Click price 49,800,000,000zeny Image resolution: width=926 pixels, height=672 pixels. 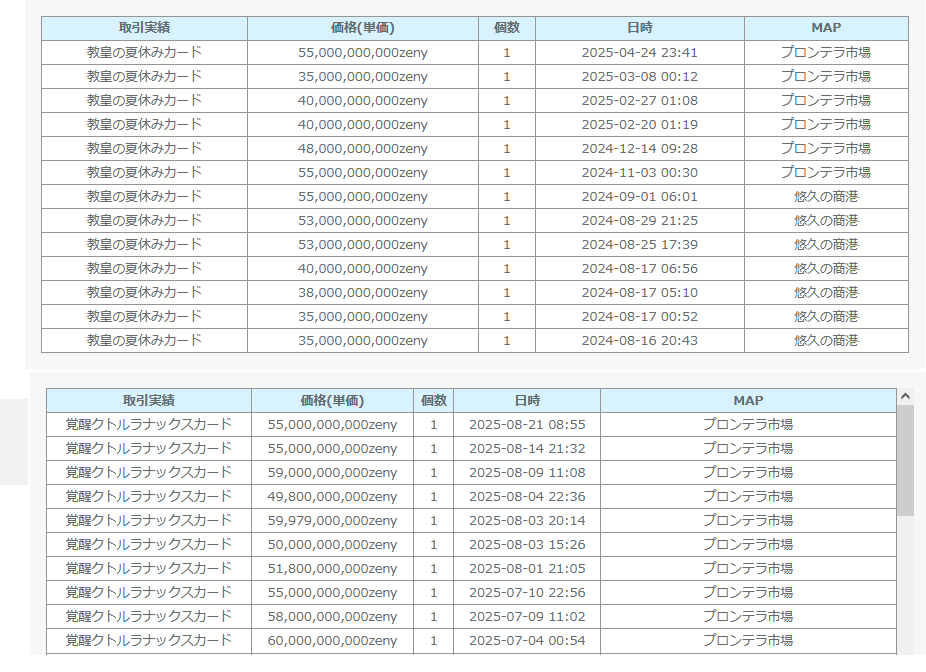point(332,497)
